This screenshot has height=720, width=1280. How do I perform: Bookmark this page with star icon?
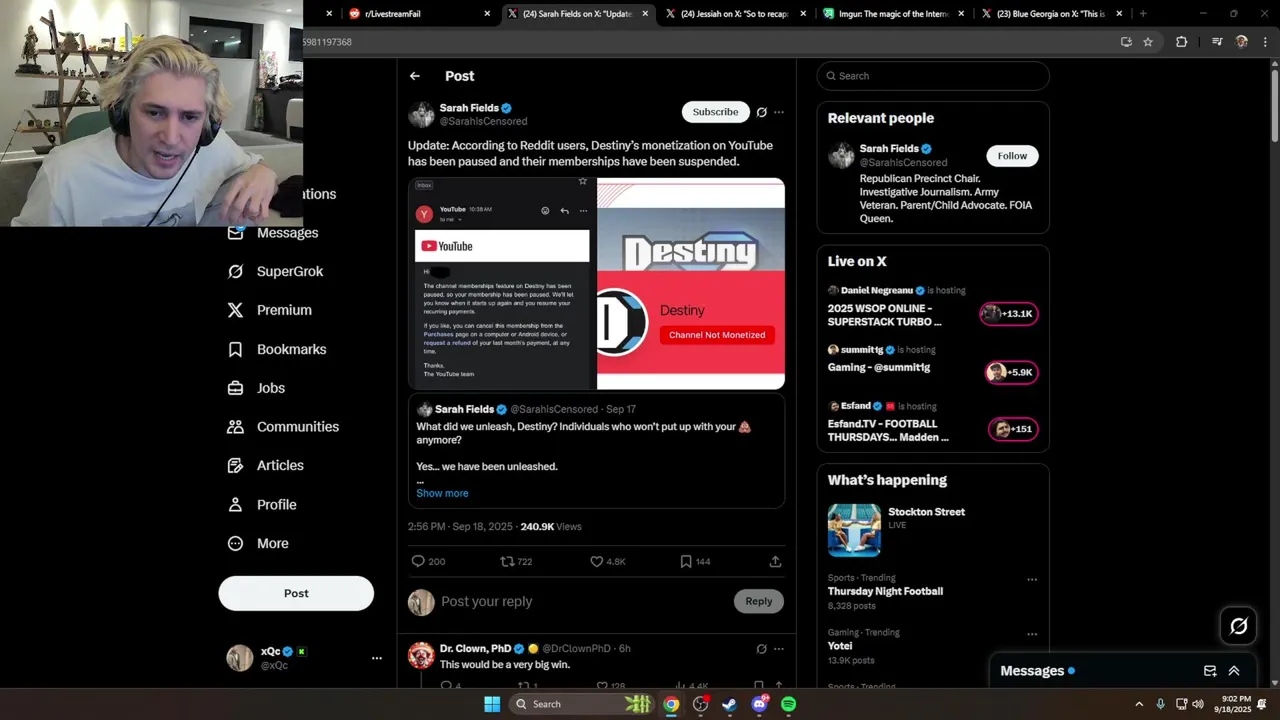1148,42
